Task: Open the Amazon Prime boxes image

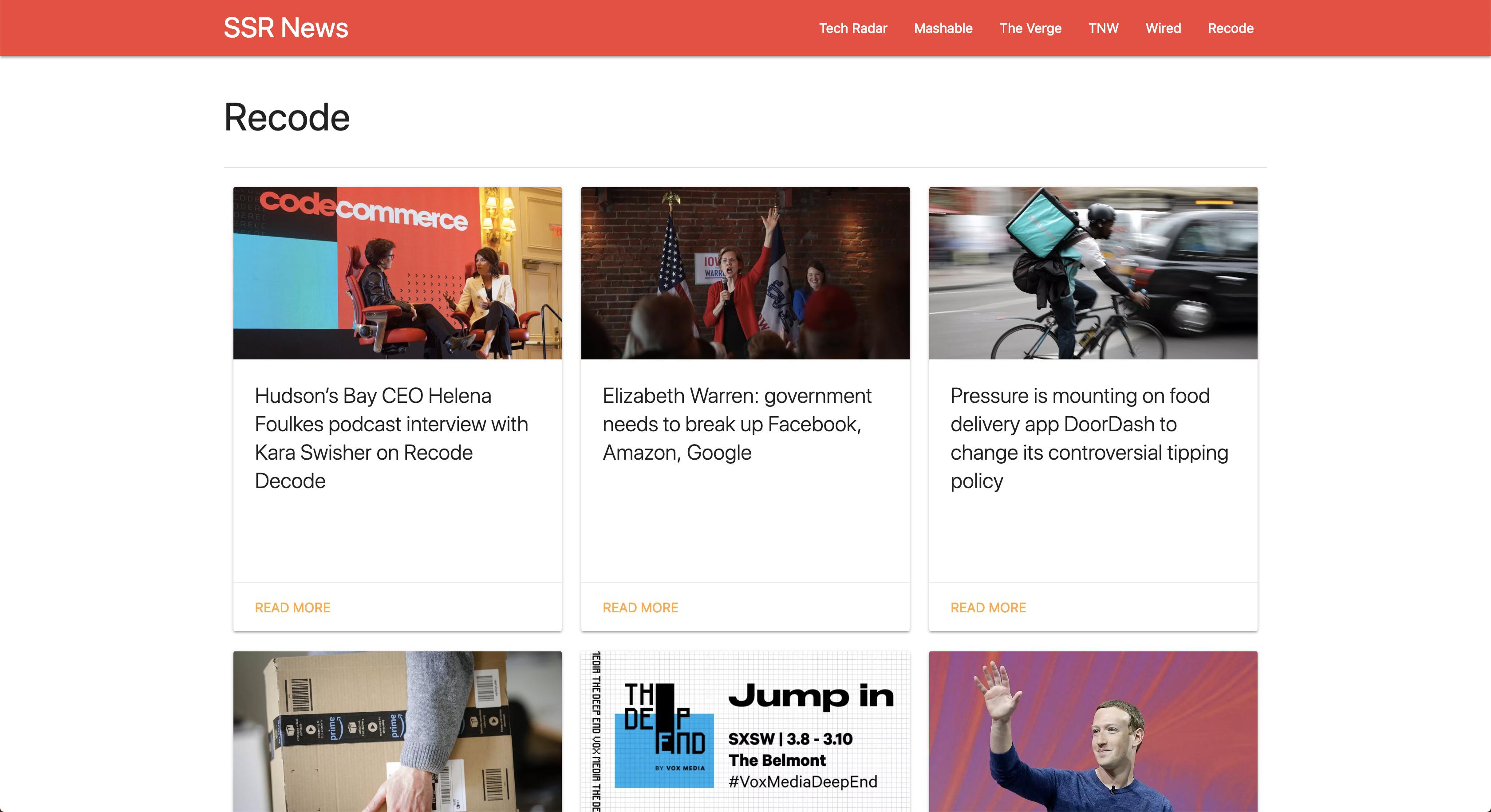Action: (x=397, y=732)
